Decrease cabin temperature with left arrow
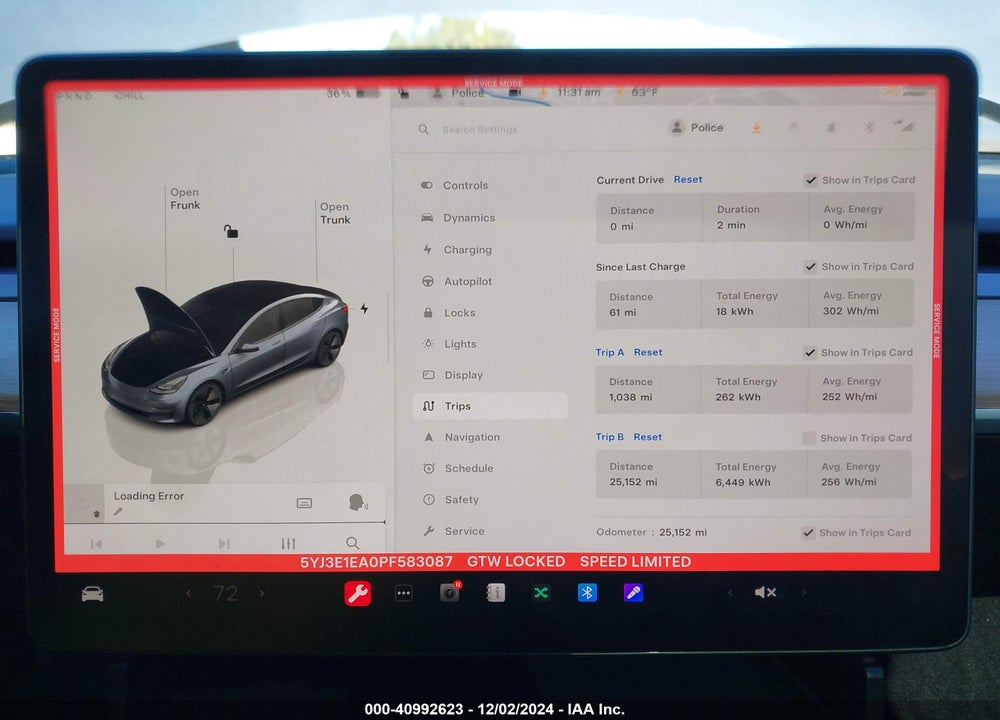The image size is (1000, 720). (x=189, y=593)
